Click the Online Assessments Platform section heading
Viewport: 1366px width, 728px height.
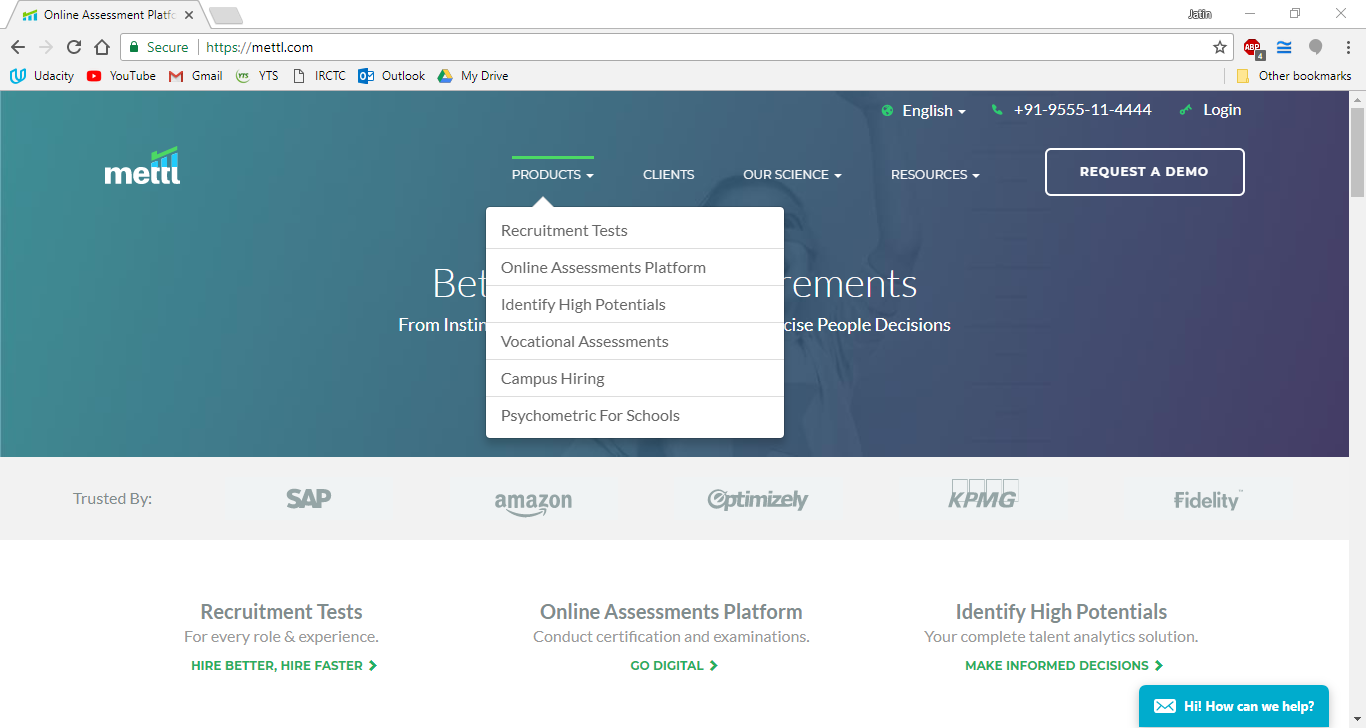(x=671, y=612)
